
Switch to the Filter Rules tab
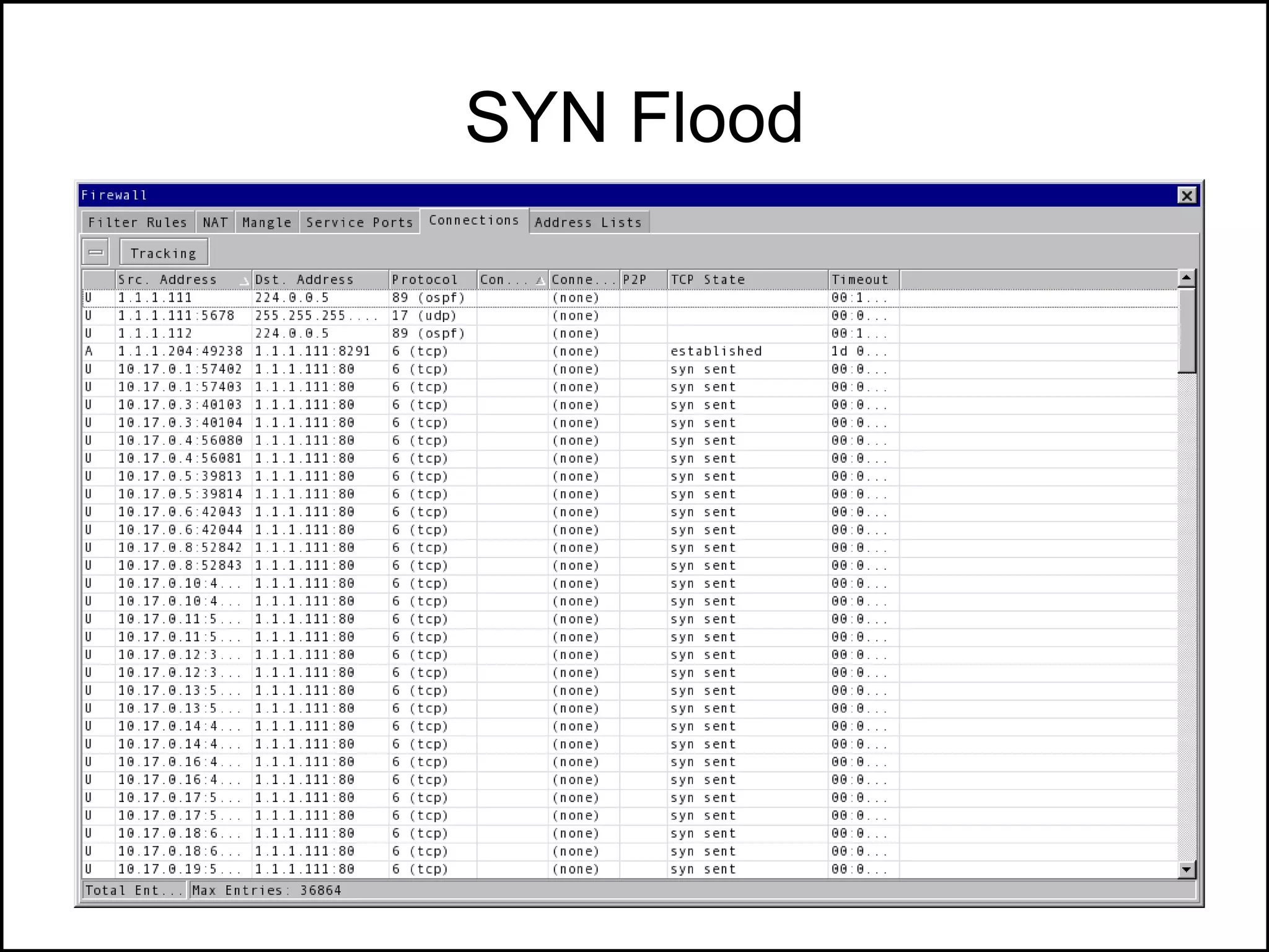click(138, 222)
